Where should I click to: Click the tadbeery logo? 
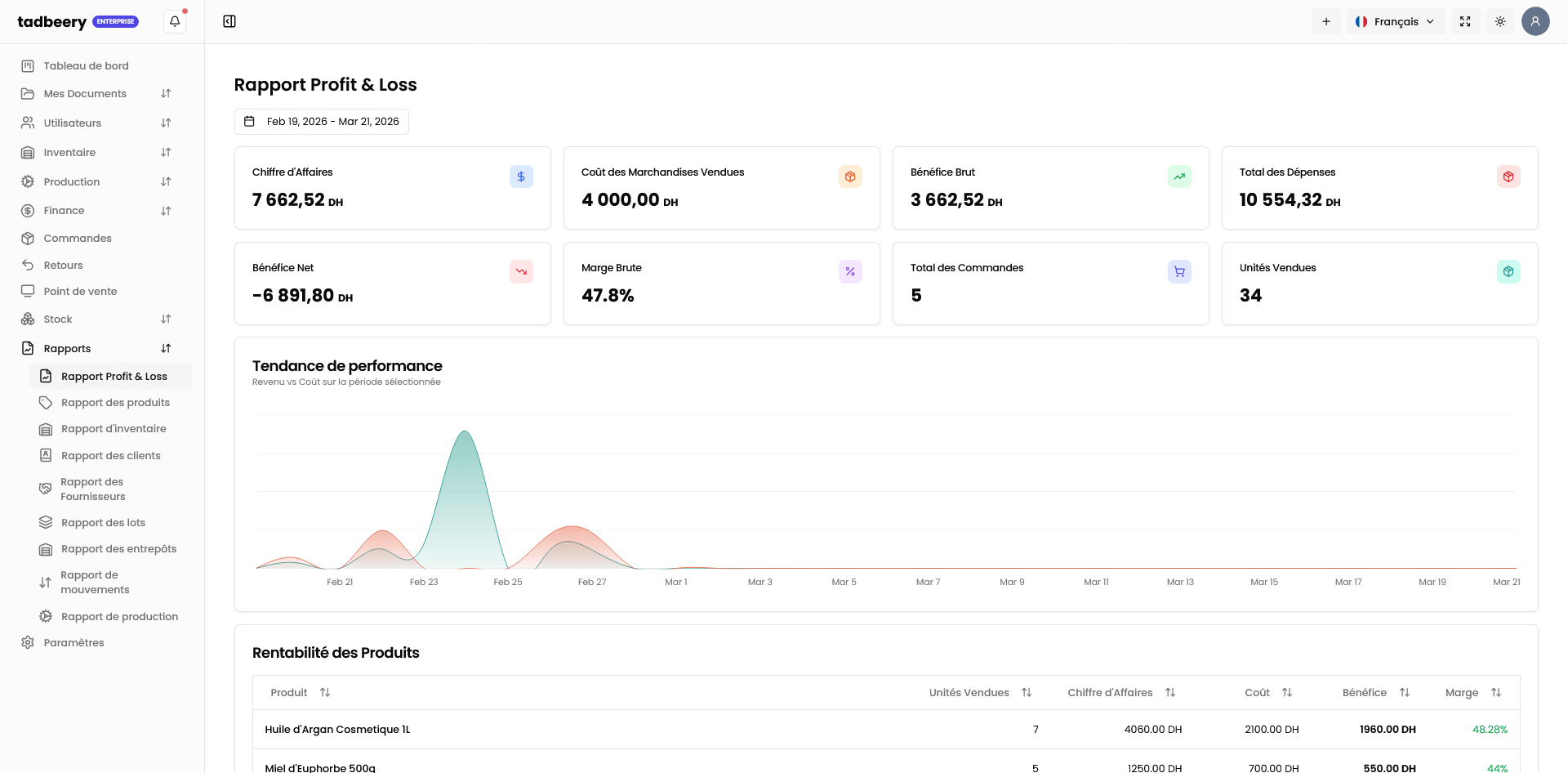(51, 21)
